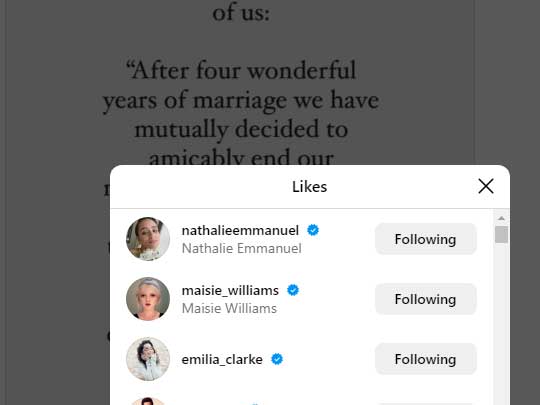Screen dimensions: 540x405
Task: Toggle Following for maisie_williams
Action: [426, 299]
